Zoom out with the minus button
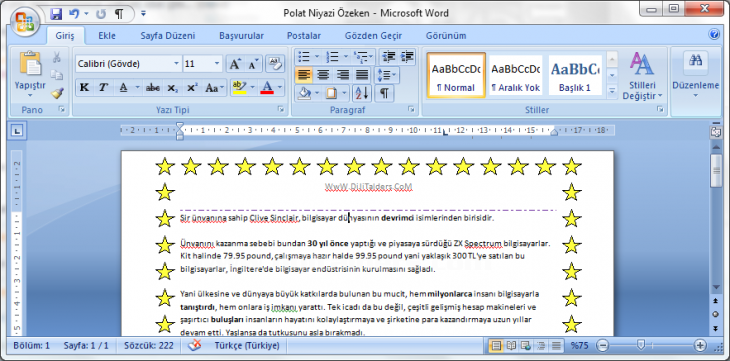The image size is (730, 361). 602,345
